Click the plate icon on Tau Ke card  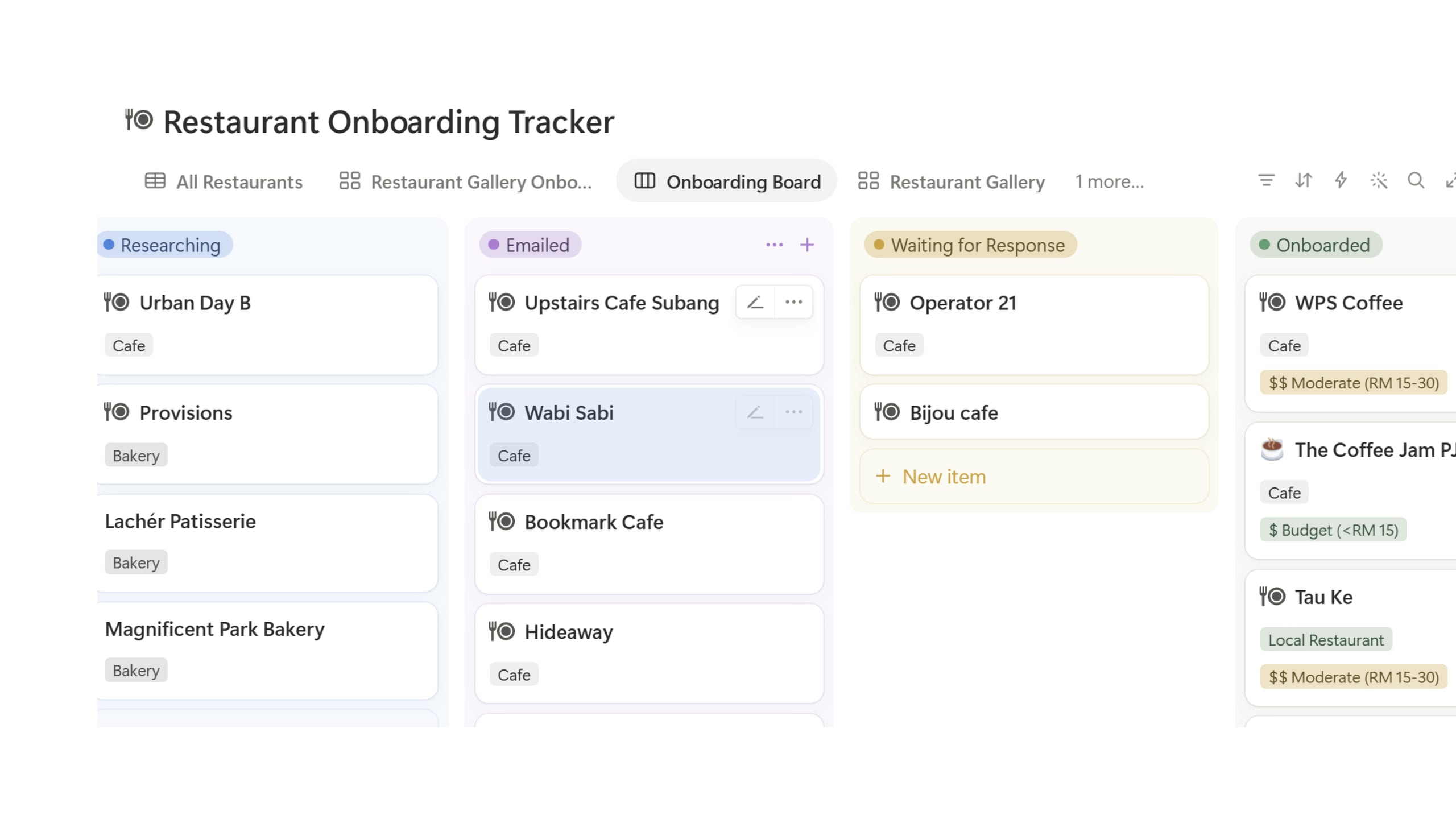1272,597
